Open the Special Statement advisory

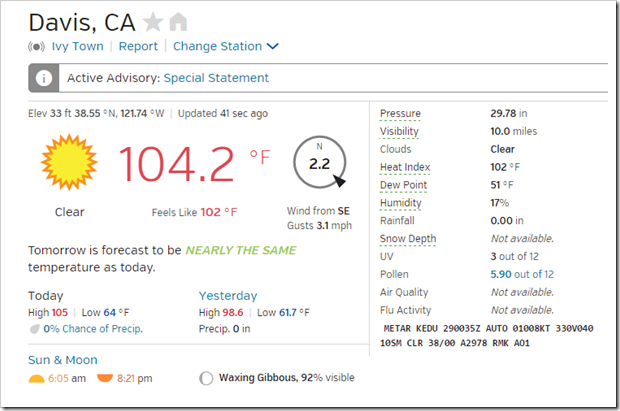click(x=216, y=78)
